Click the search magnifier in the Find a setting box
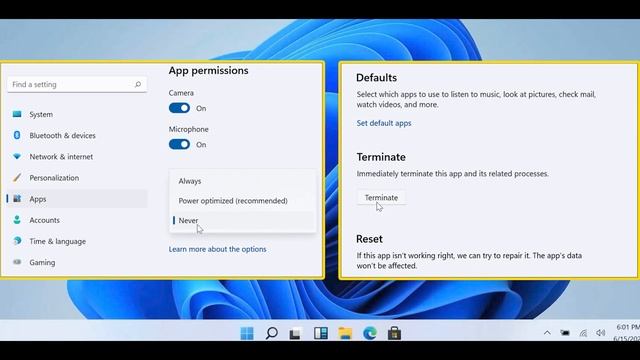 (x=138, y=84)
